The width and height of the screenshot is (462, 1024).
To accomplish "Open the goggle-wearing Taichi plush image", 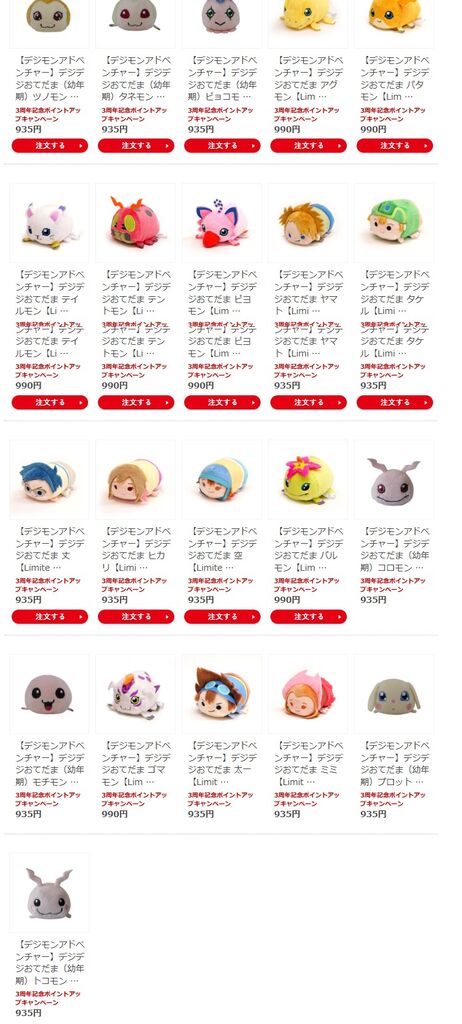I will (x=222, y=694).
